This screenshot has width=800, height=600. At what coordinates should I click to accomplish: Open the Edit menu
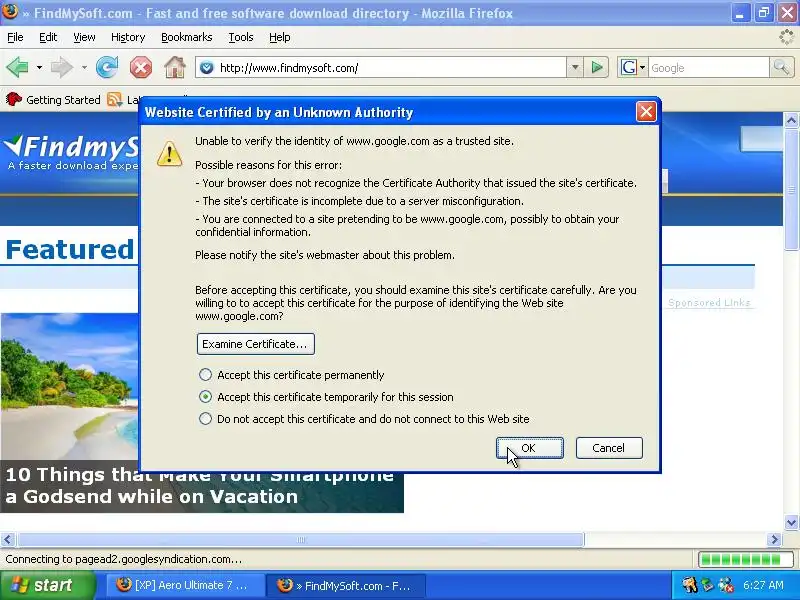[x=48, y=37]
